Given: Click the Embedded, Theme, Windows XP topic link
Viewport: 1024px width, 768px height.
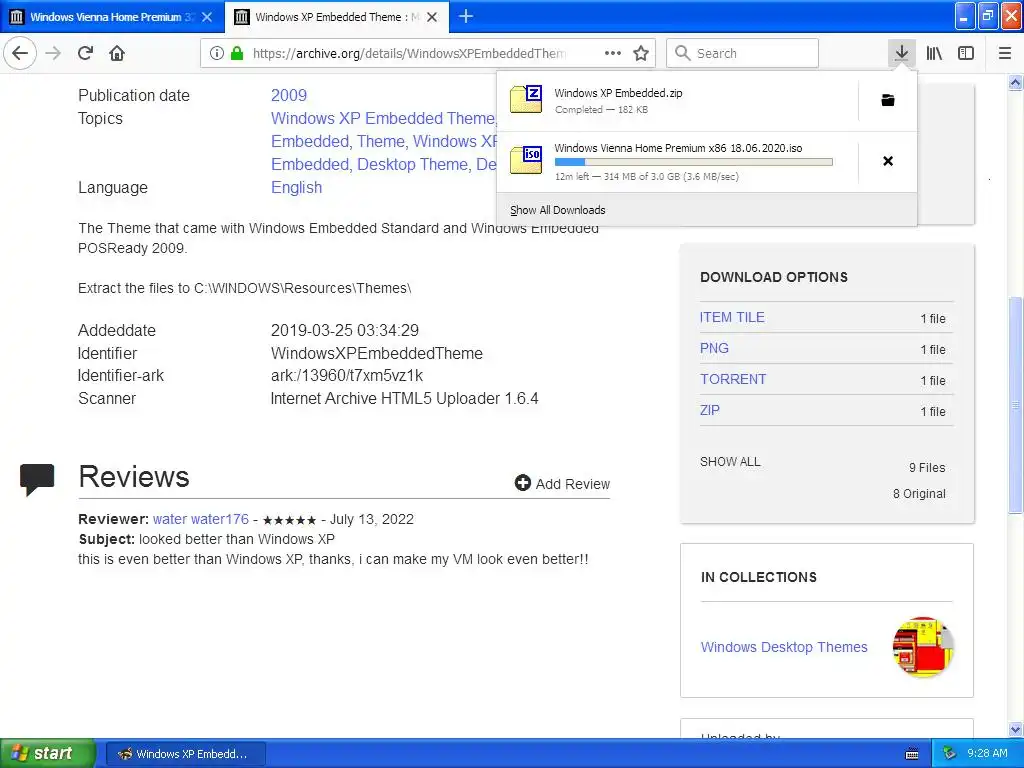Looking at the screenshot, I should click(384, 142).
